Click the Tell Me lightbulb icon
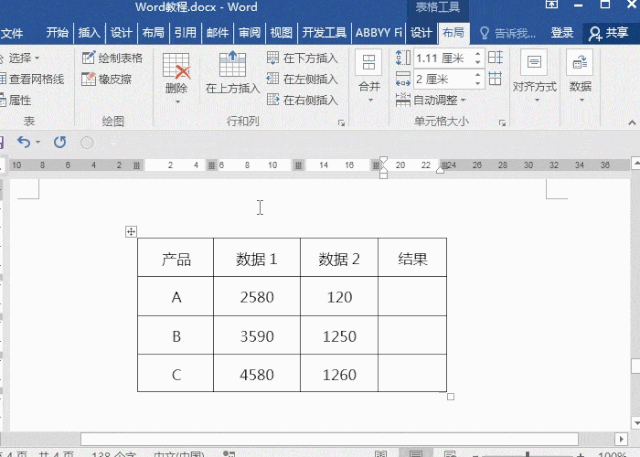Image resolution: width=640 pixels, height=457 pixels. click(484, 33)
